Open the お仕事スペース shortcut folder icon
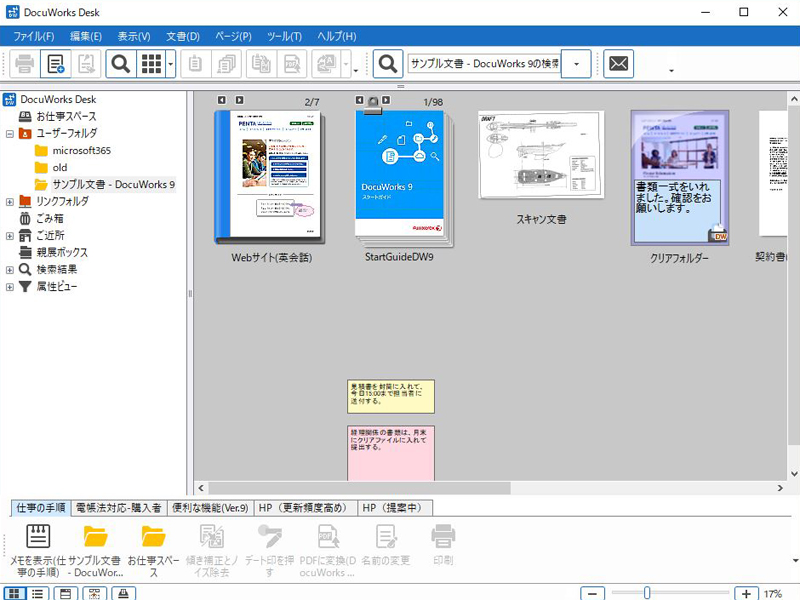 (153, 536)
